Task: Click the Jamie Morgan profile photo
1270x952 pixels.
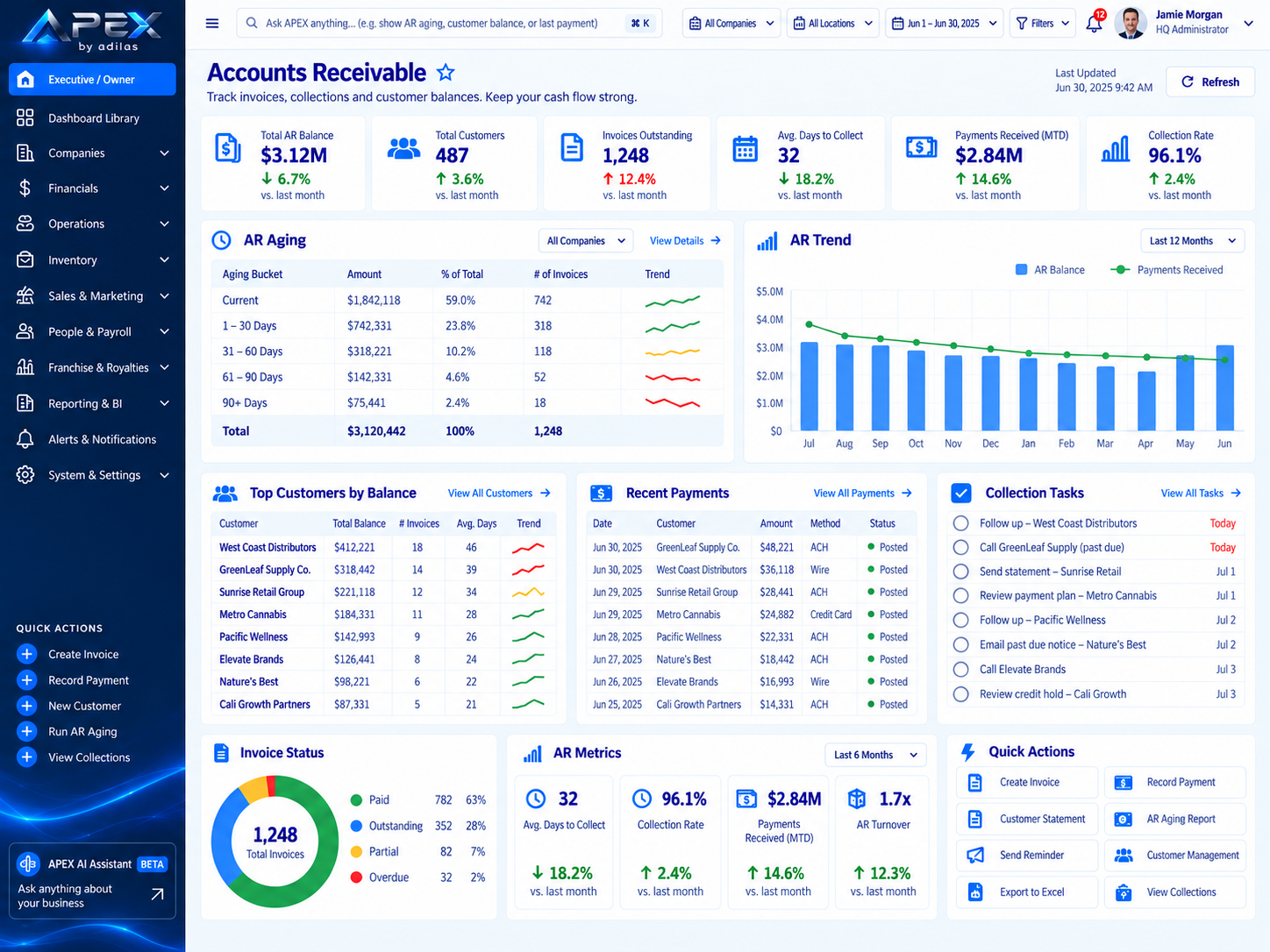Action: click(x=1131, y=24)
